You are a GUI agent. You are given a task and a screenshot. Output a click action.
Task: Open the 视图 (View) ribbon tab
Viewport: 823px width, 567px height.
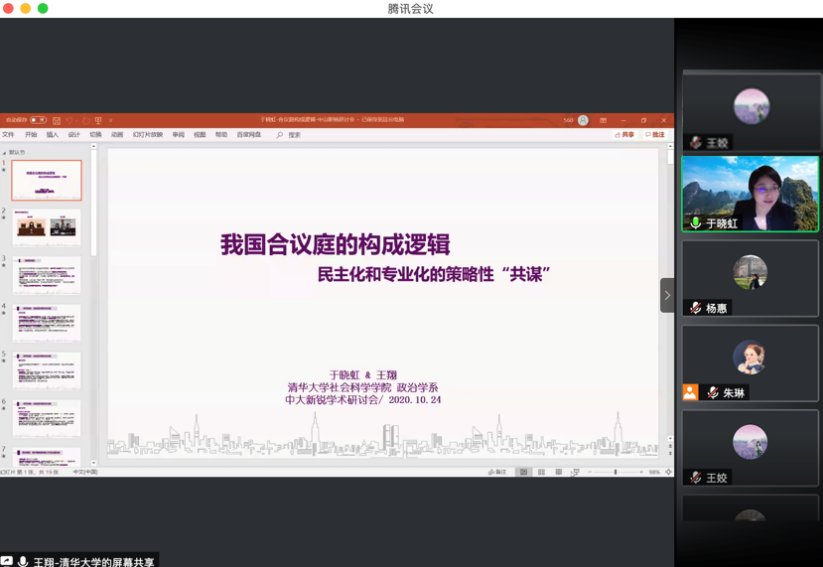(x=200, y=134)
